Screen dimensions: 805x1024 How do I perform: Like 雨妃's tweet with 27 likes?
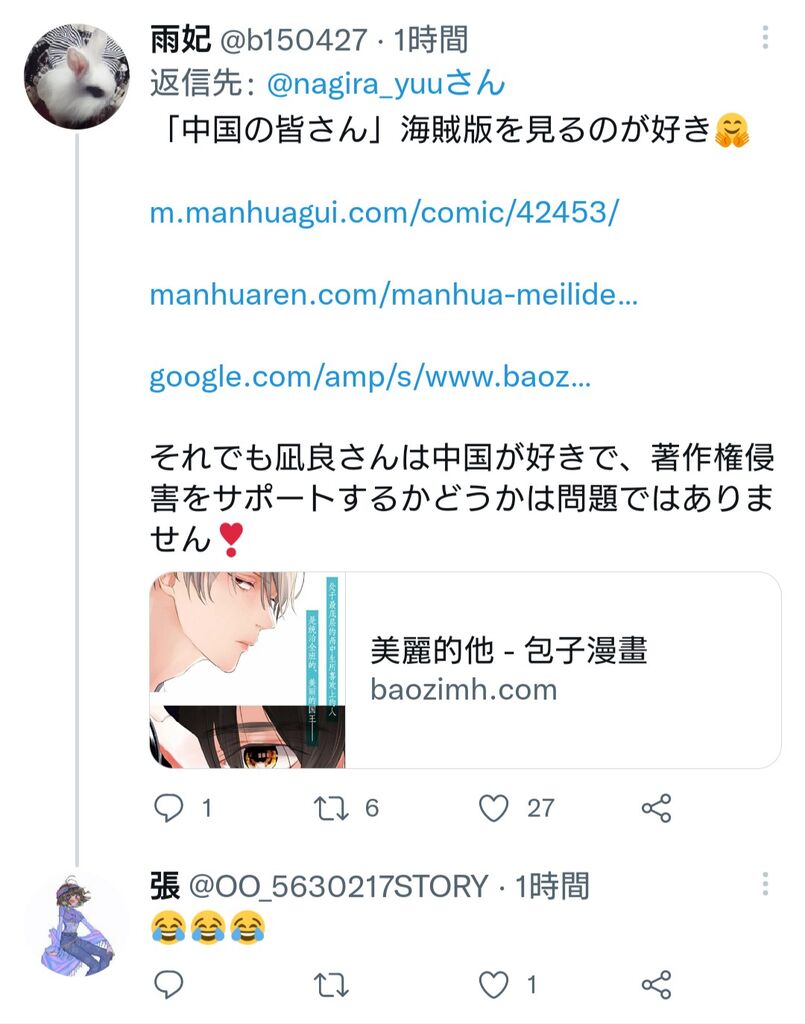[x=494, y=808]
